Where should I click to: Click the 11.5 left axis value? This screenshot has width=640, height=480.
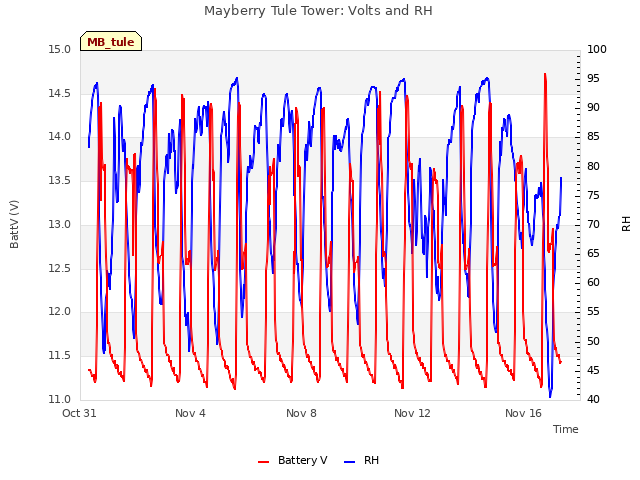(x=59, y=356)
